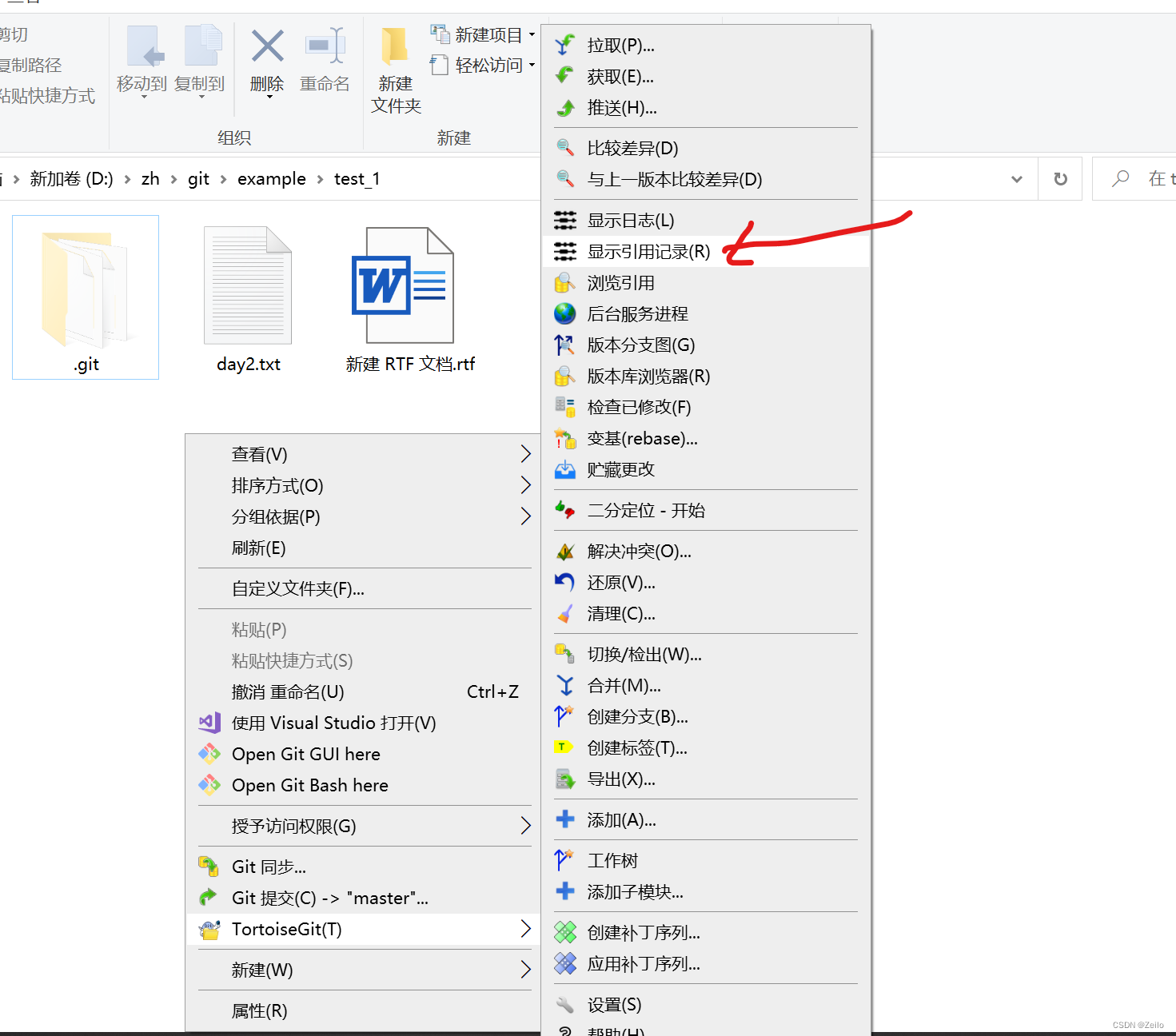This screenshot has height=1036, width=1176.
Task: Click the 新建文件夹 ribbon button
Action: click(x=396, y=70)
